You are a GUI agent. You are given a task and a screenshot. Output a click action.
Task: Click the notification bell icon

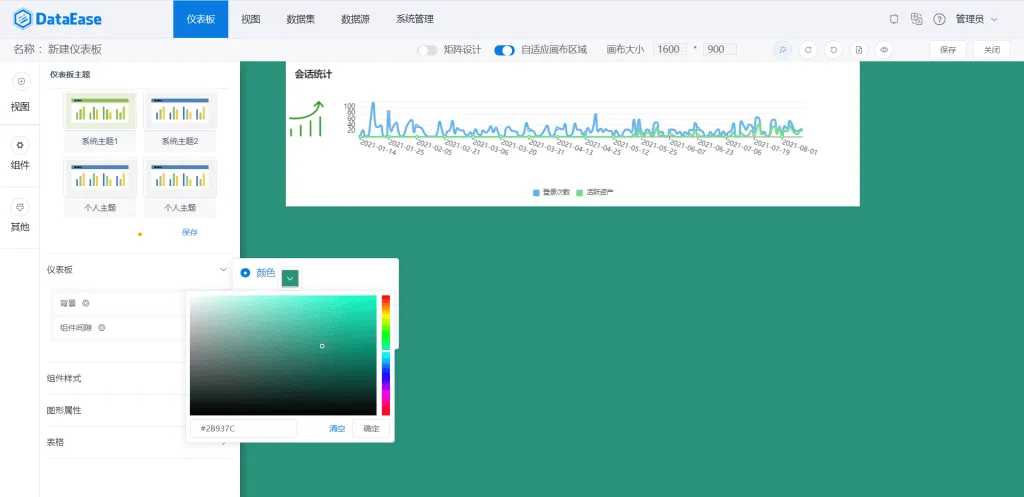pyautogui.click(x=894, y=19)
